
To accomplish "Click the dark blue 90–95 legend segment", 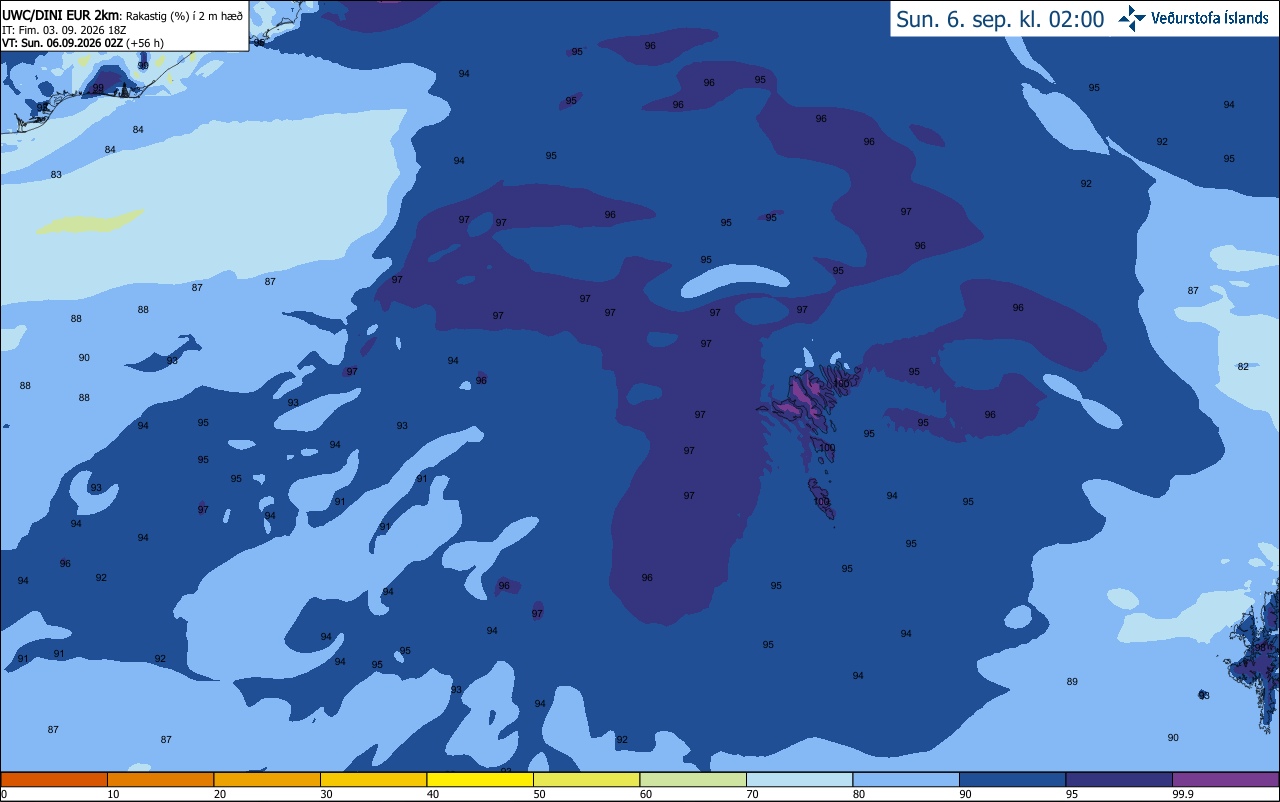I will [x=1013, y=779].
